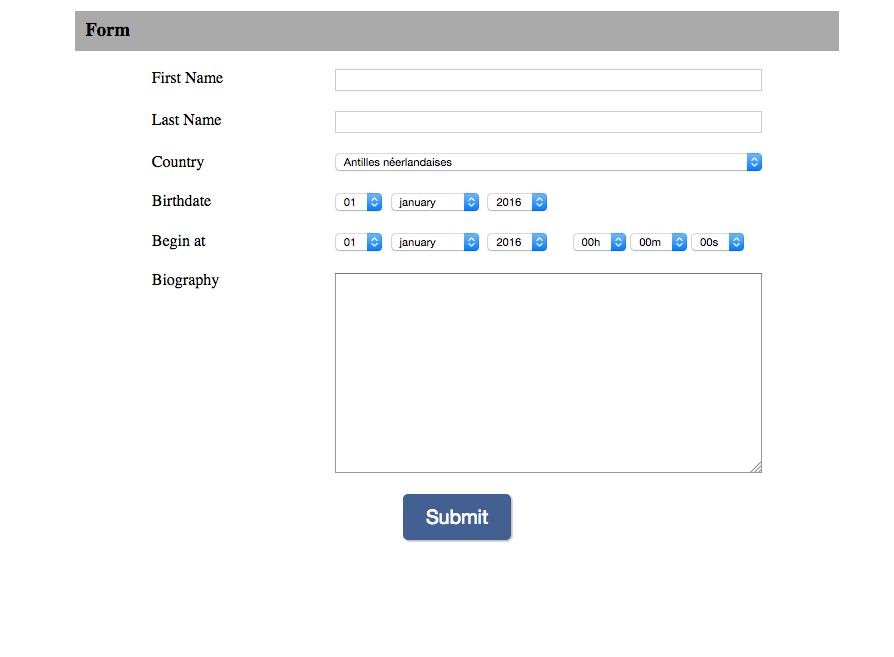894x657 pixels.
Task: Click the Form header title
Action: click(x=108, y=30)
